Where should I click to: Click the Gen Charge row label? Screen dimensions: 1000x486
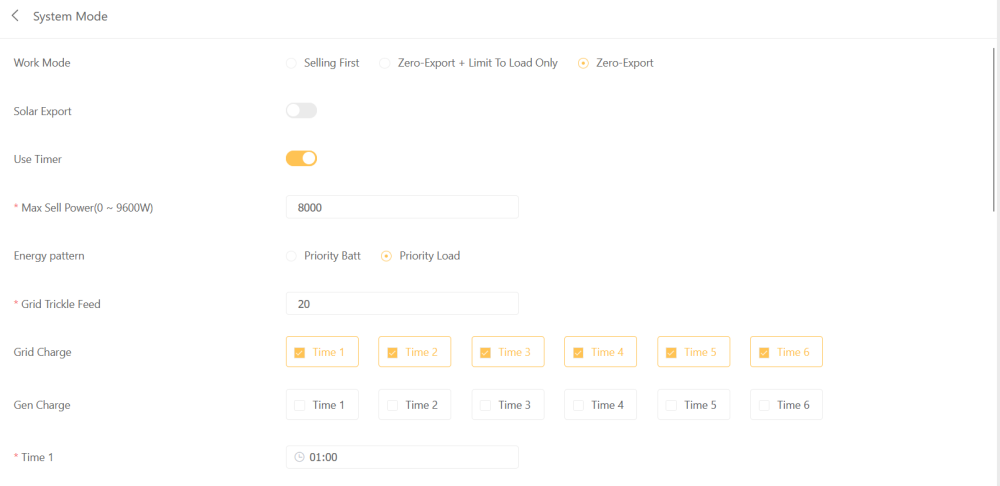coord(42,405)
